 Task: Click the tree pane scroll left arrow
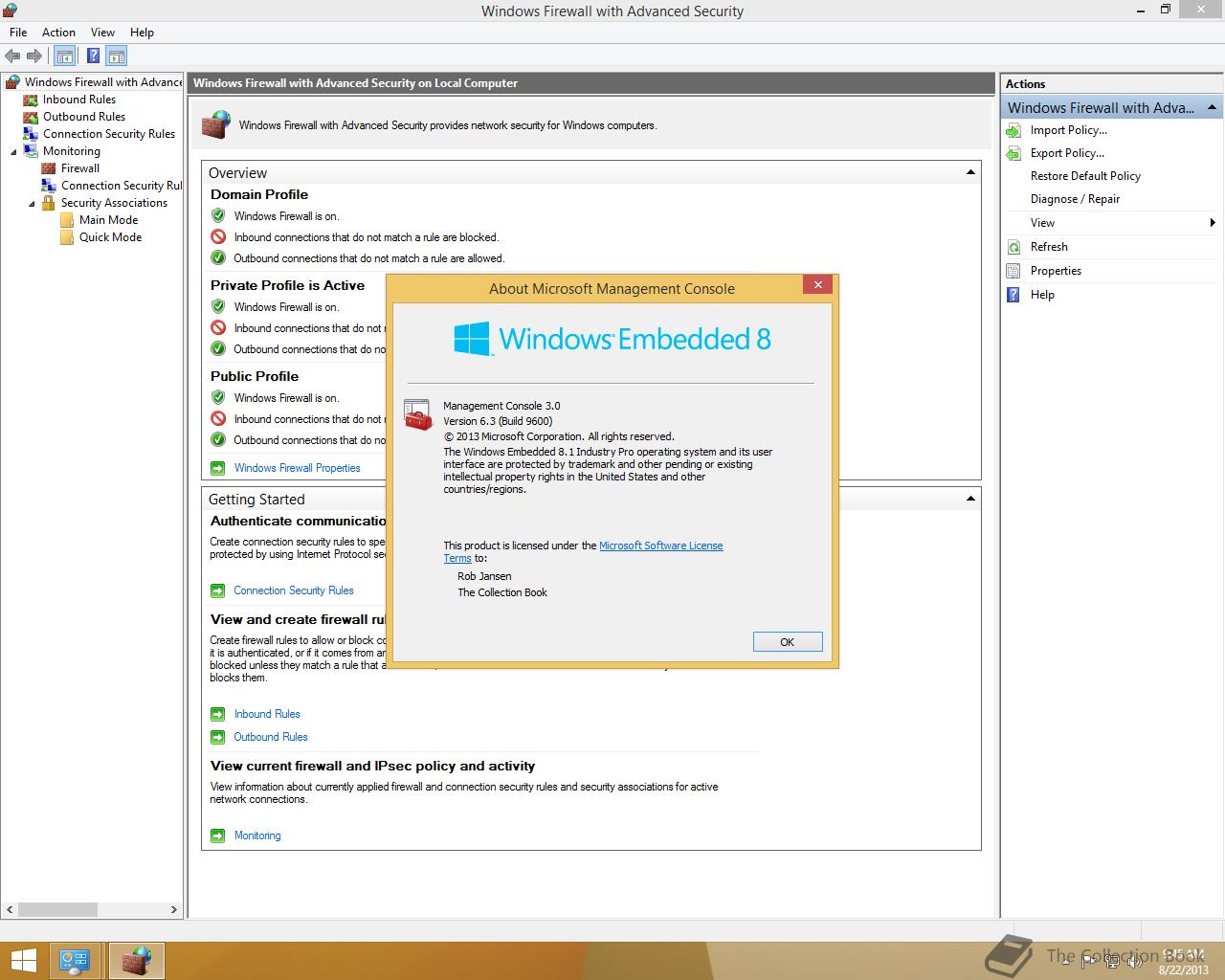click(9, 909)
